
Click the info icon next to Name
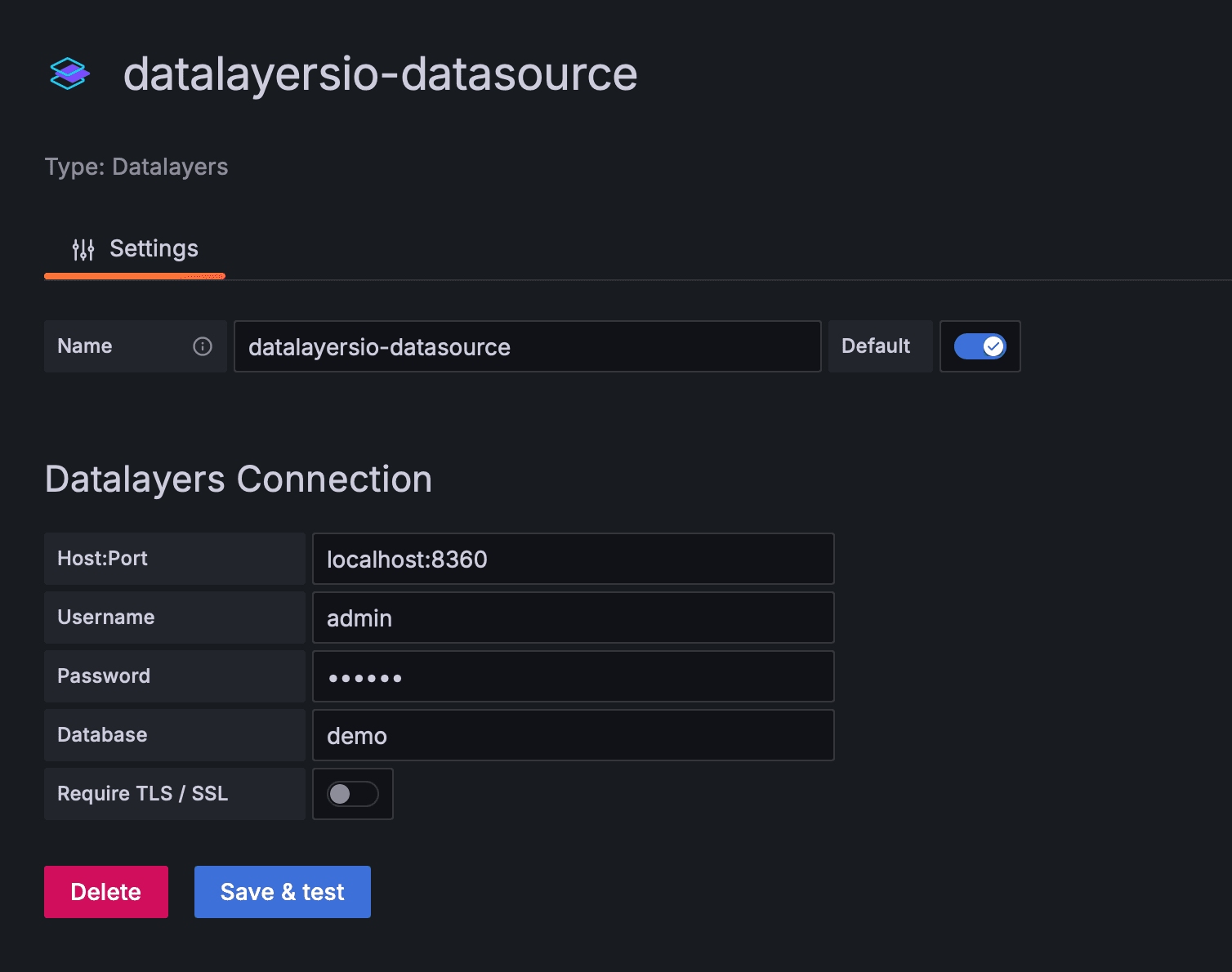202,346
